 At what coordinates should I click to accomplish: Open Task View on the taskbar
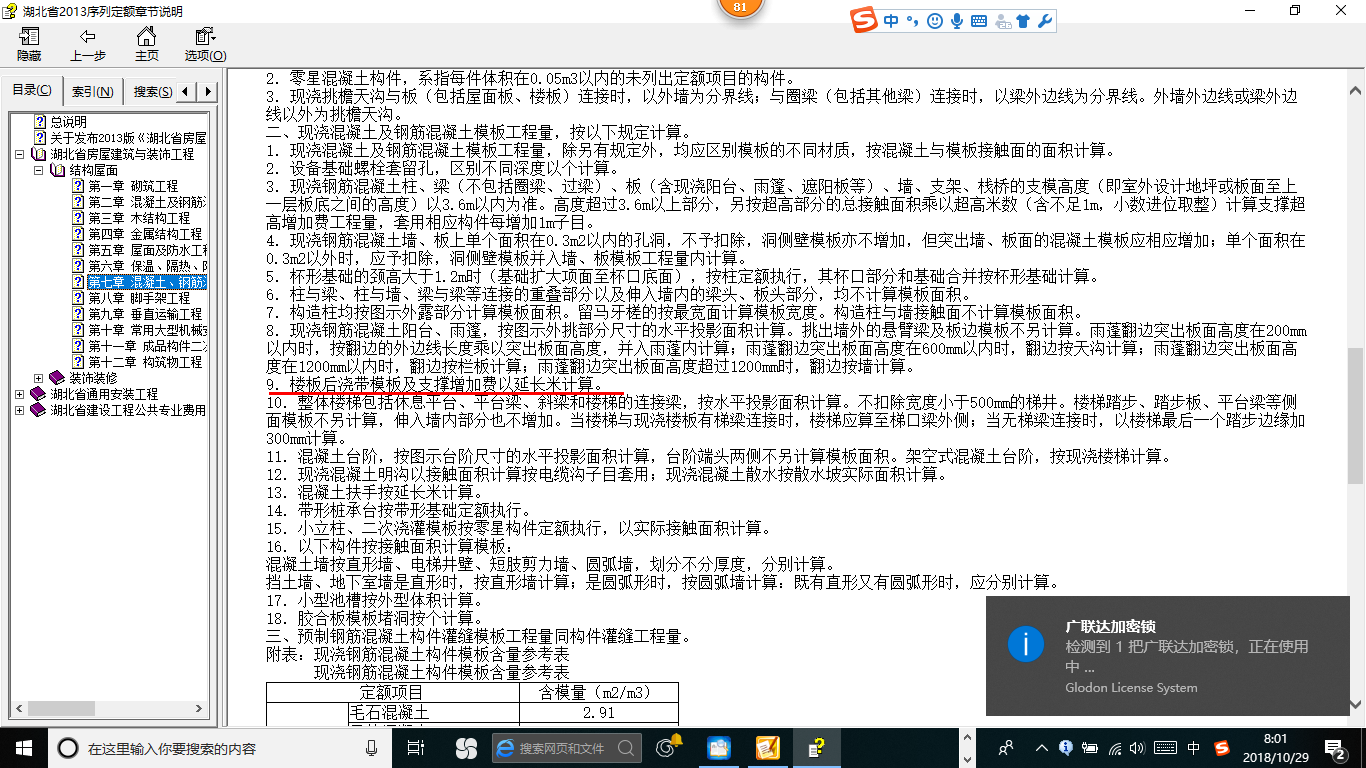(416, 747)
